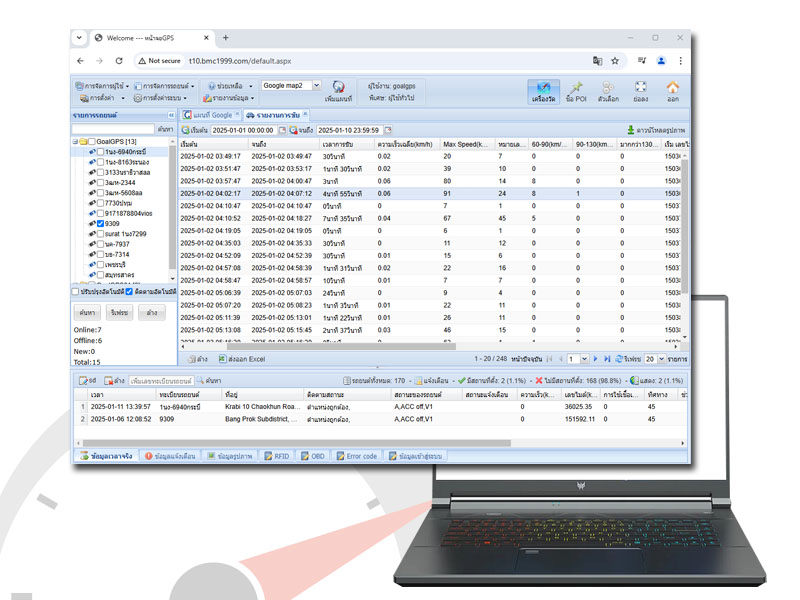Open start date calendar picker icon

click(x=282, y=130)
